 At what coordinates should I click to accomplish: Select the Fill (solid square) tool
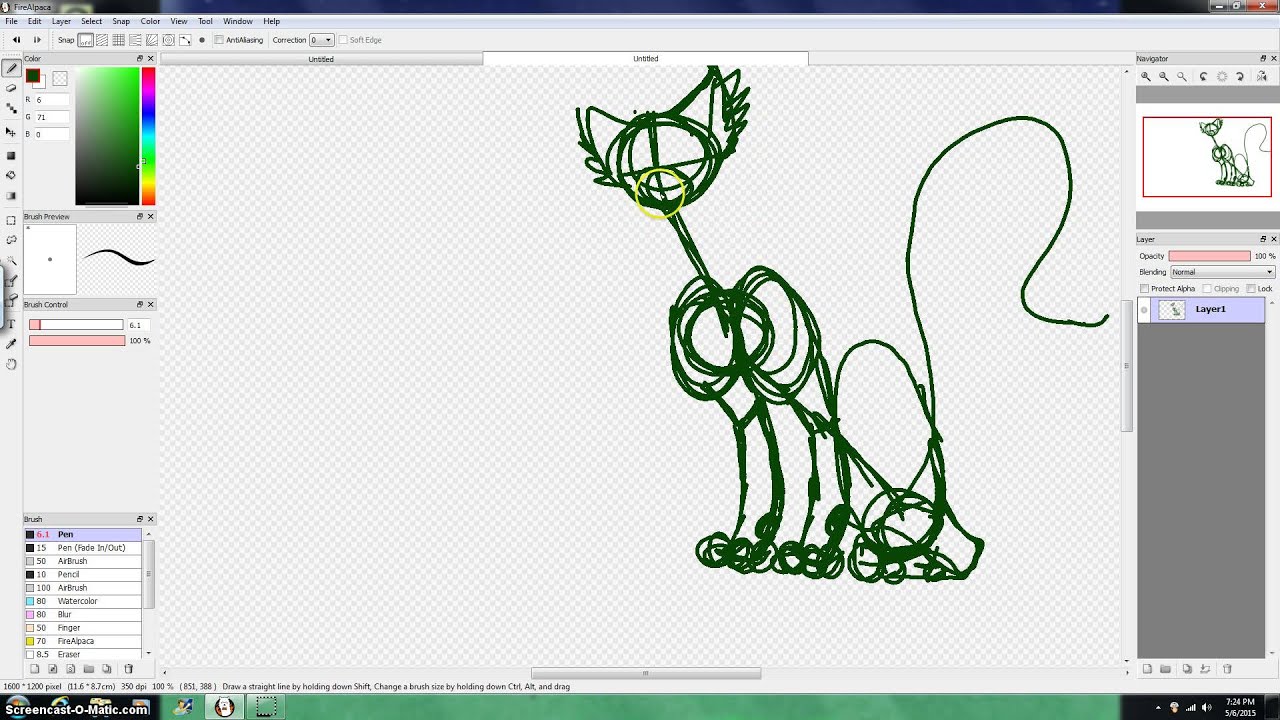[x=11, y=156]
